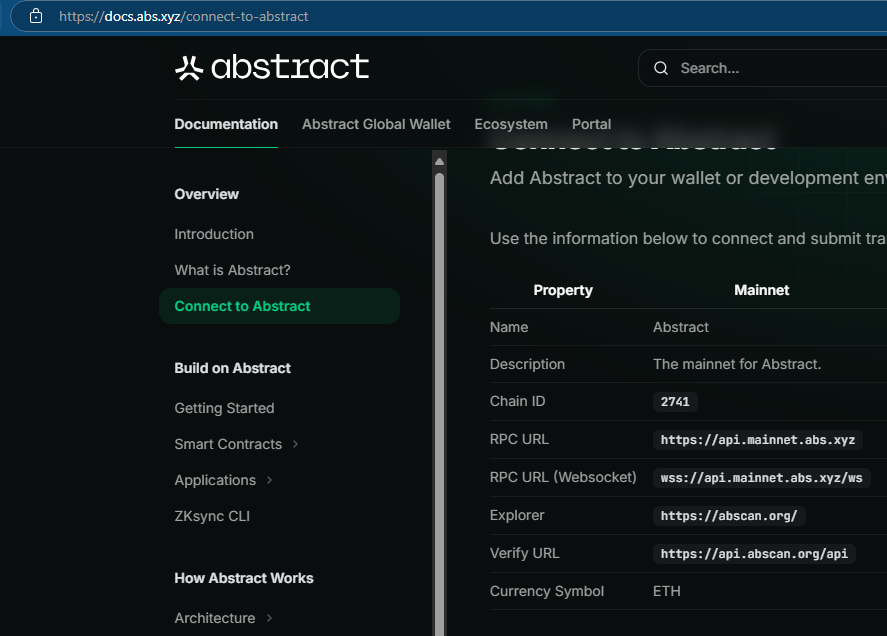Viewport: 887px width, 636px height.
Task: Click the Abstract logo
Action: [272, 67]
